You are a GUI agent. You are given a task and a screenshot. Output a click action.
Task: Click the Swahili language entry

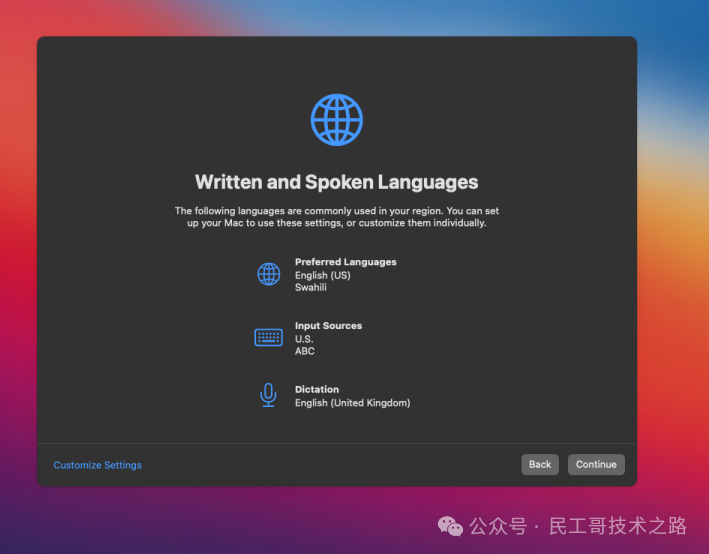(x=311, y=287)
